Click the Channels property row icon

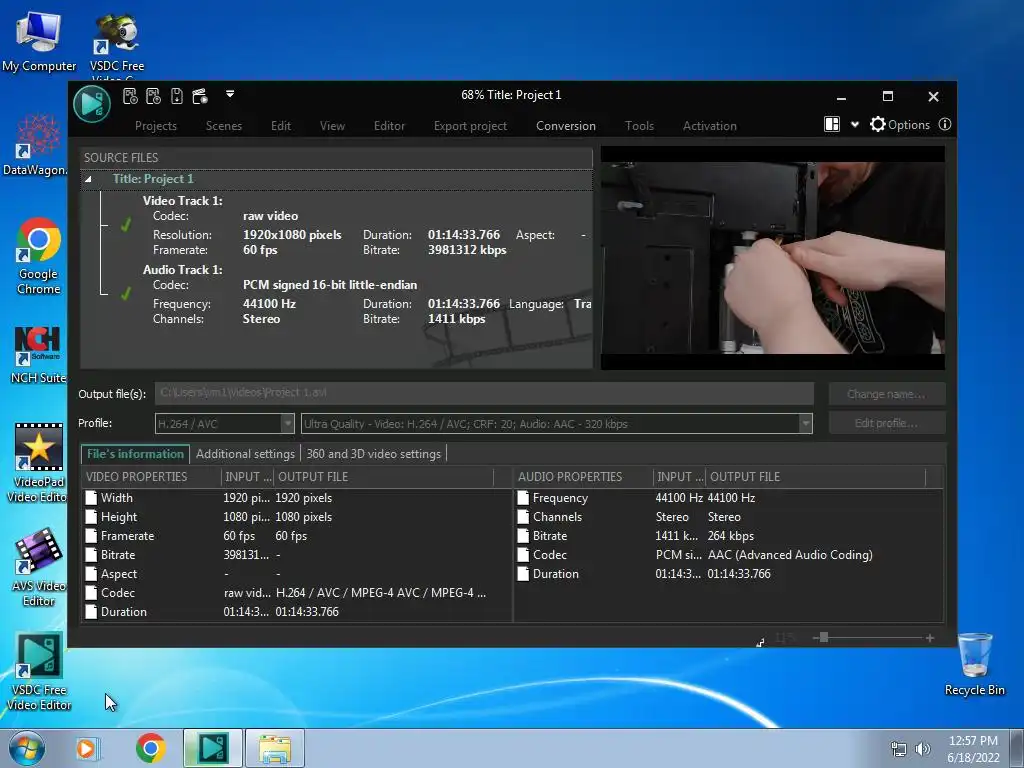point(523,517)
